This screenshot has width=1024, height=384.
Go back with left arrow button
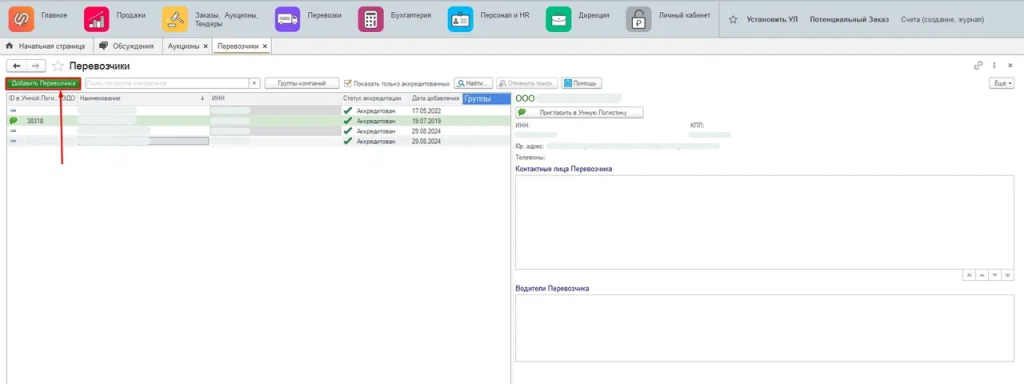click(16, 66)
